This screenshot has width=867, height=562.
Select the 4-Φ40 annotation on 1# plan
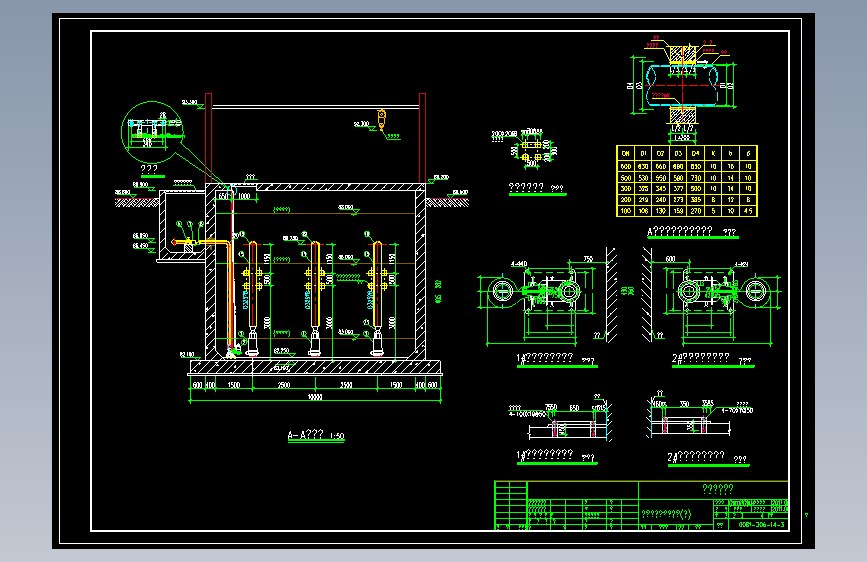519,264
